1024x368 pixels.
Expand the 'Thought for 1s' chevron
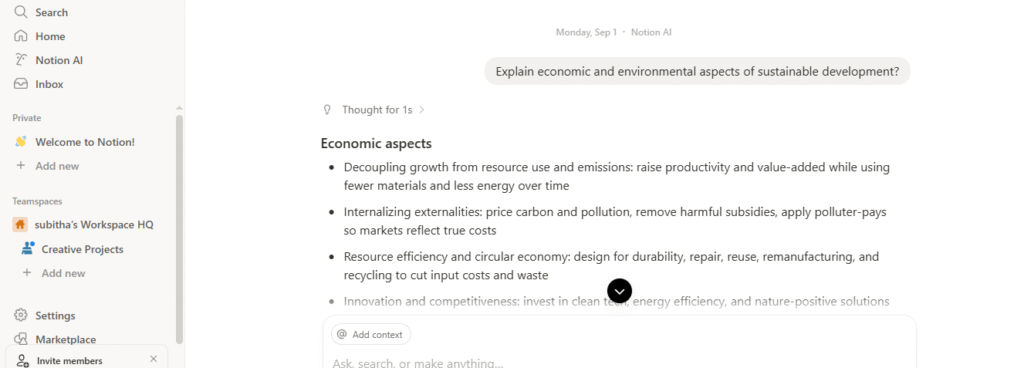click(422, 110)
